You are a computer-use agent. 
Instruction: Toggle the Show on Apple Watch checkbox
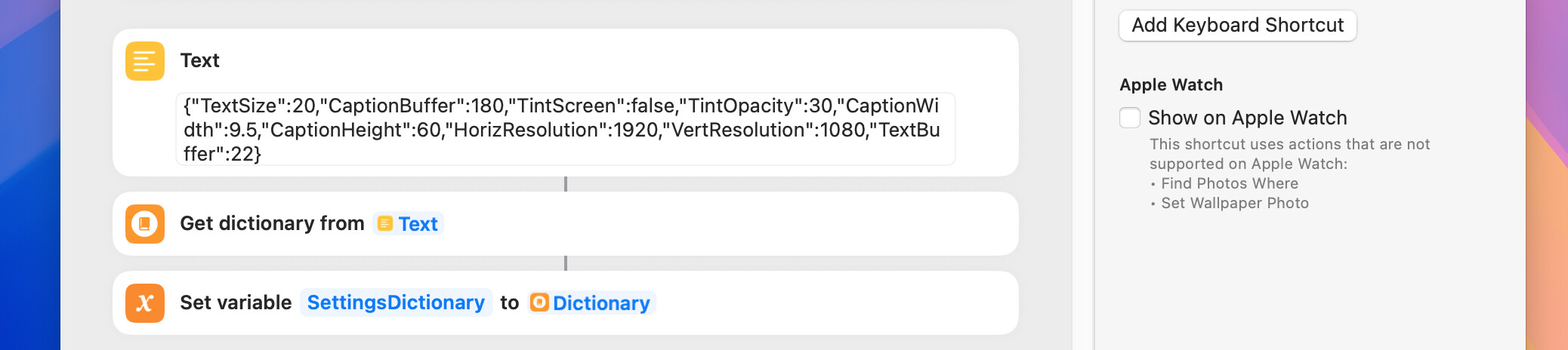tap(1130, 118)
